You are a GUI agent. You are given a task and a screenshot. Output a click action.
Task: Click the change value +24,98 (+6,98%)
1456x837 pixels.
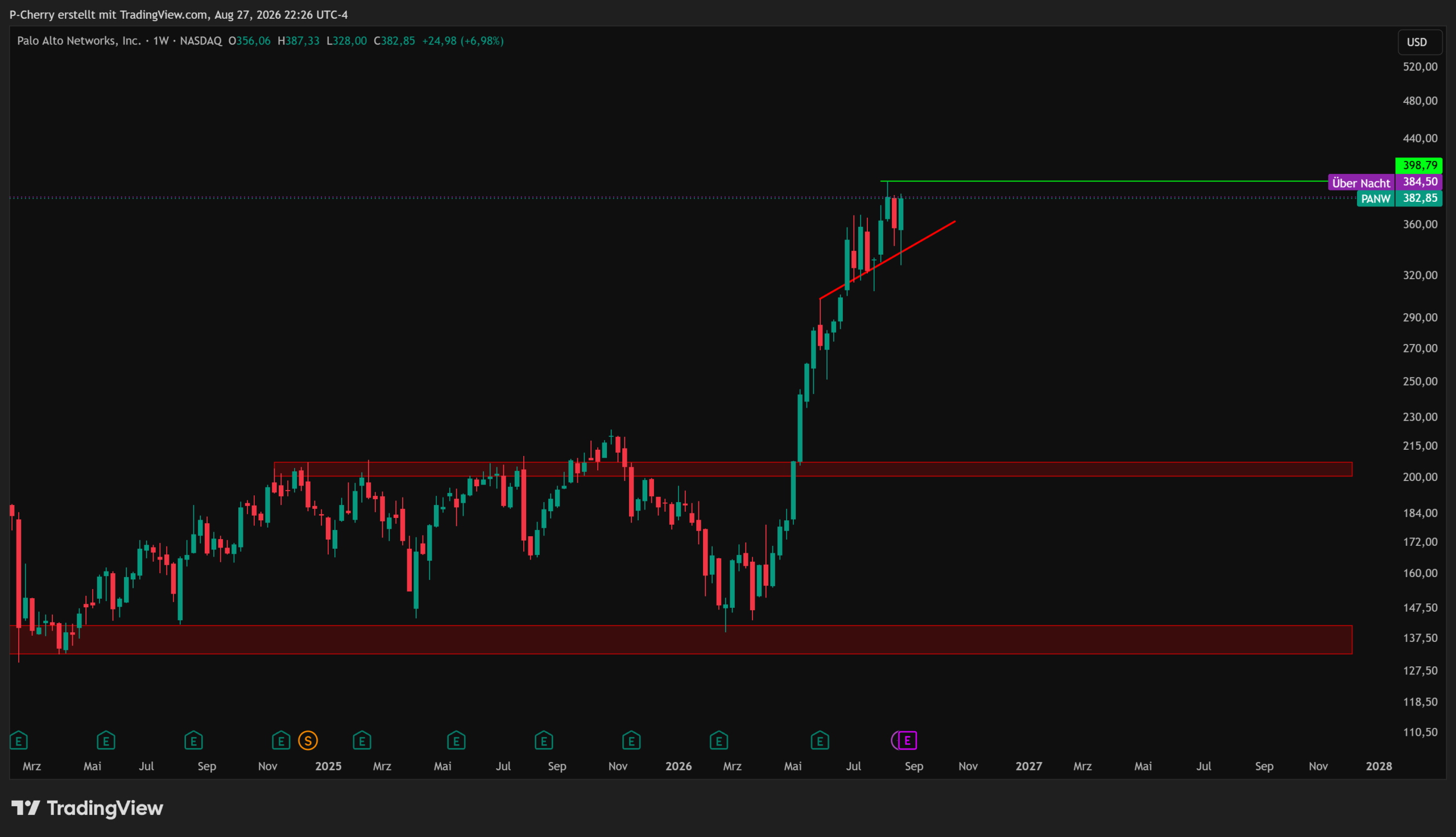point(463,41)
